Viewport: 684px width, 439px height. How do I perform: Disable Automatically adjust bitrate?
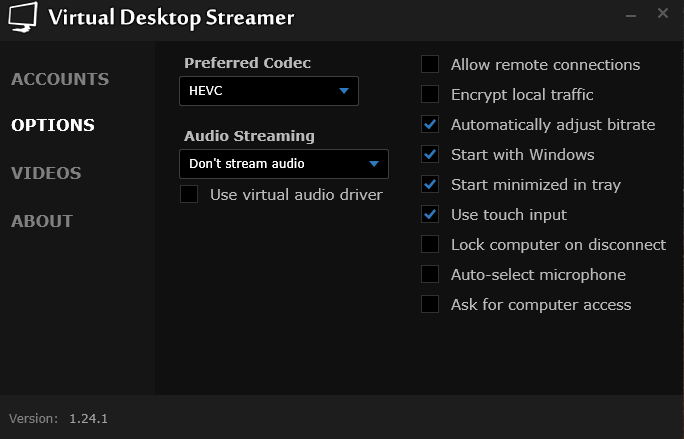(430, 125)
